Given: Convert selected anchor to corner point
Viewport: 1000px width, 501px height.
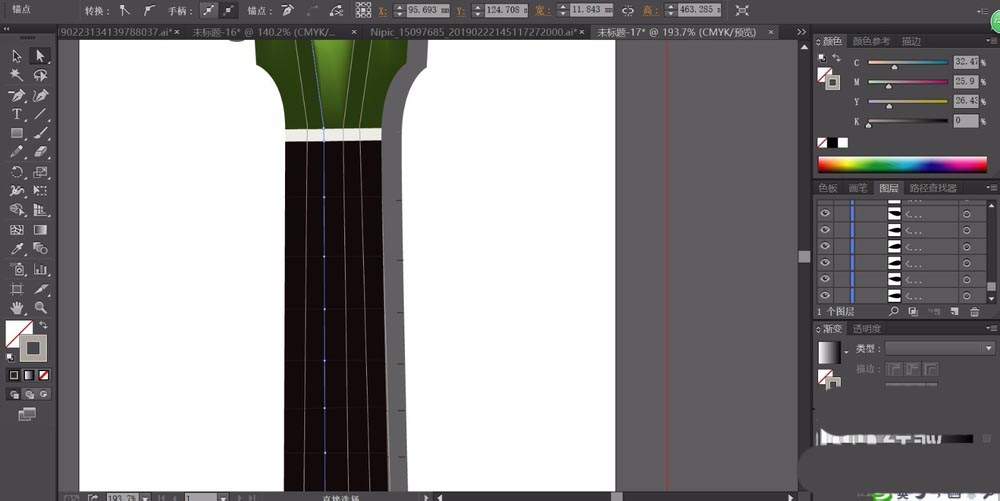Looking at the screenshot, I should [125, 10].
